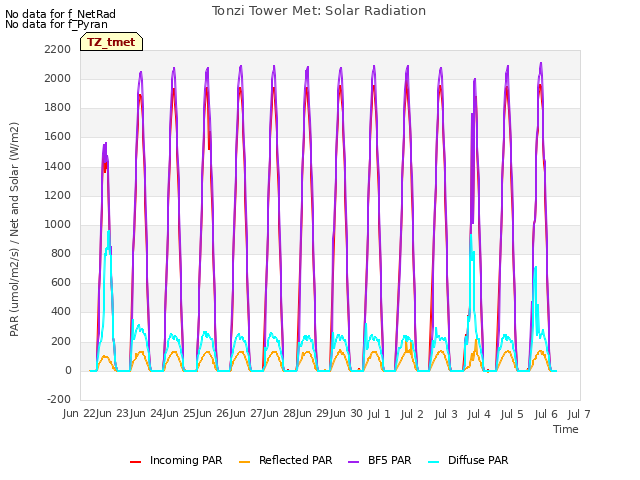Click the cyan Diffuse PAR legend swatch

434,462
